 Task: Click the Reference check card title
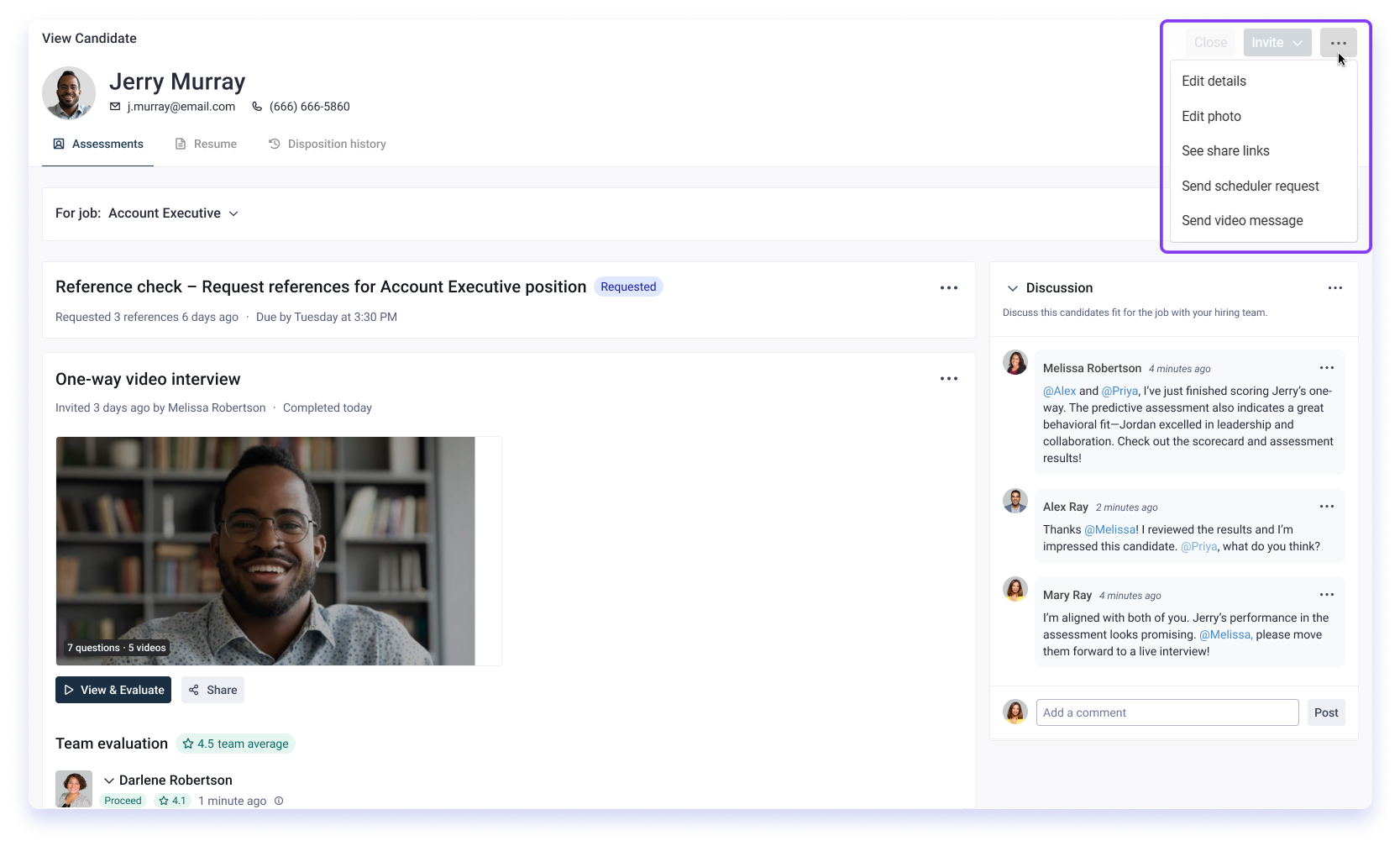click(x=321, y=286)
